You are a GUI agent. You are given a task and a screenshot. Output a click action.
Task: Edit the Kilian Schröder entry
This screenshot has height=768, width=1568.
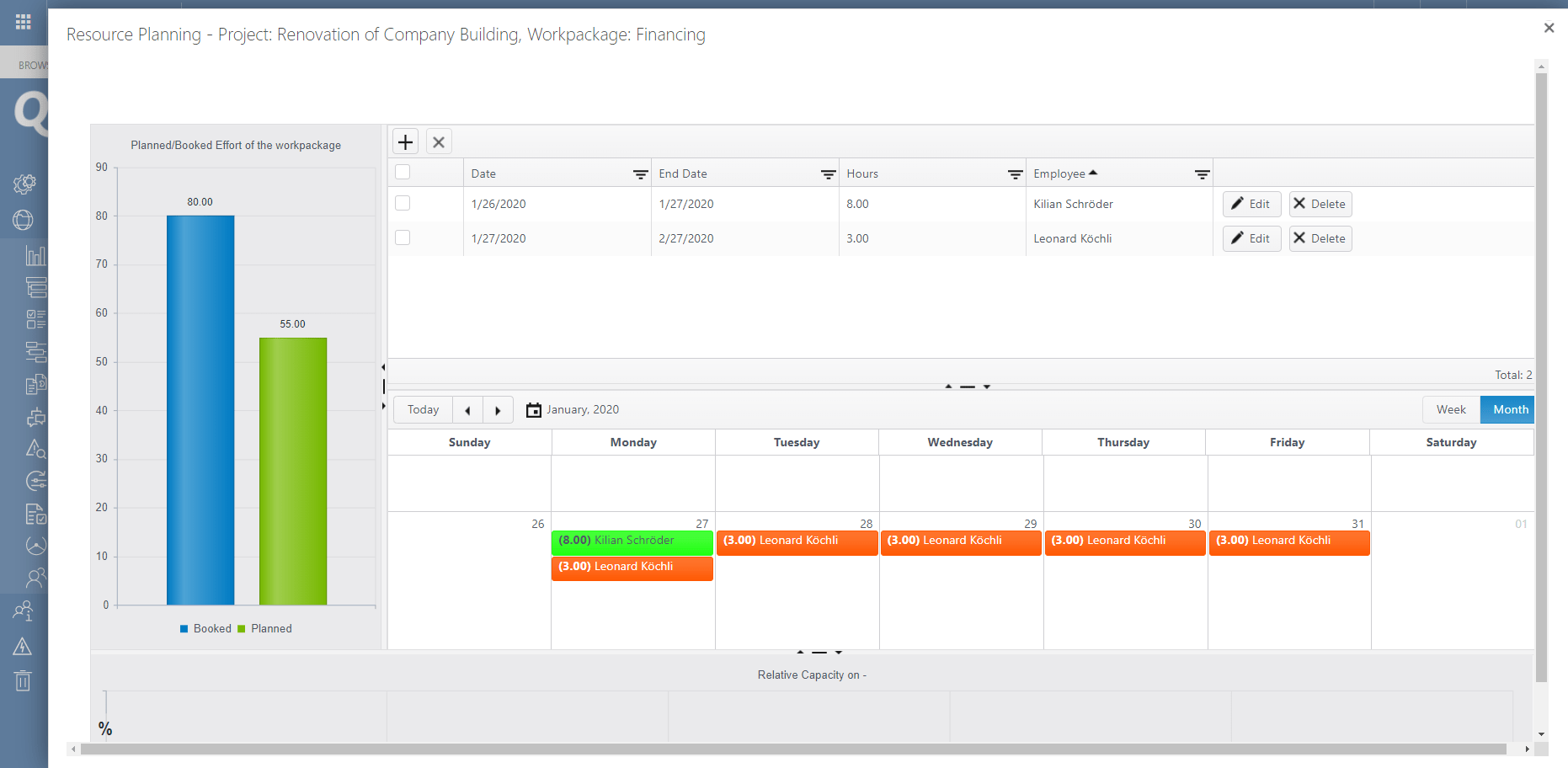[x=1251, y=204]
